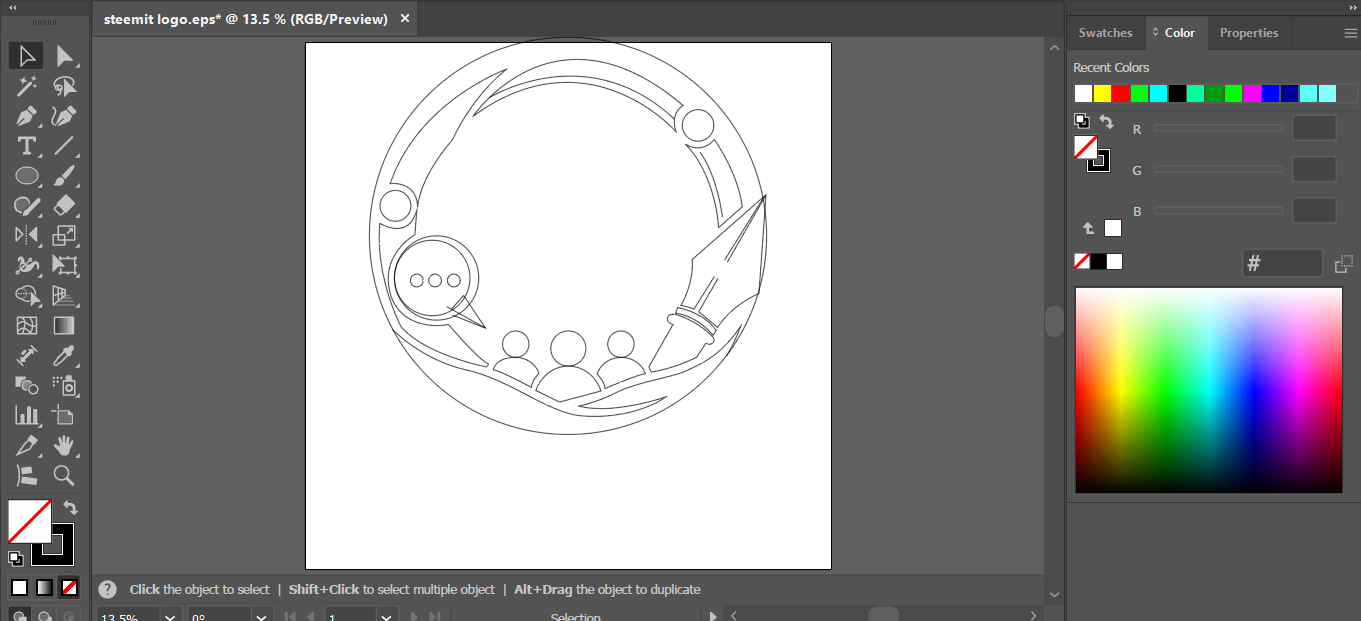Activate the Zoom magnifier tool
The image size is (1361, 621).
(65, 475)
